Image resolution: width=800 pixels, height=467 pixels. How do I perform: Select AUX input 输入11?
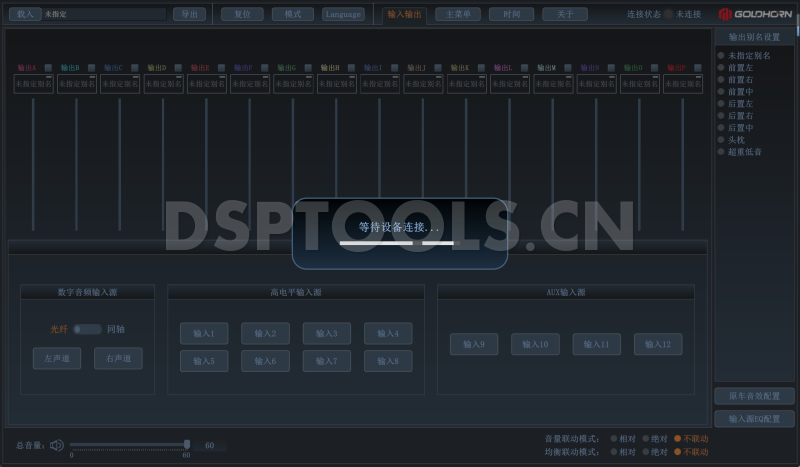(x=597, y=345)
